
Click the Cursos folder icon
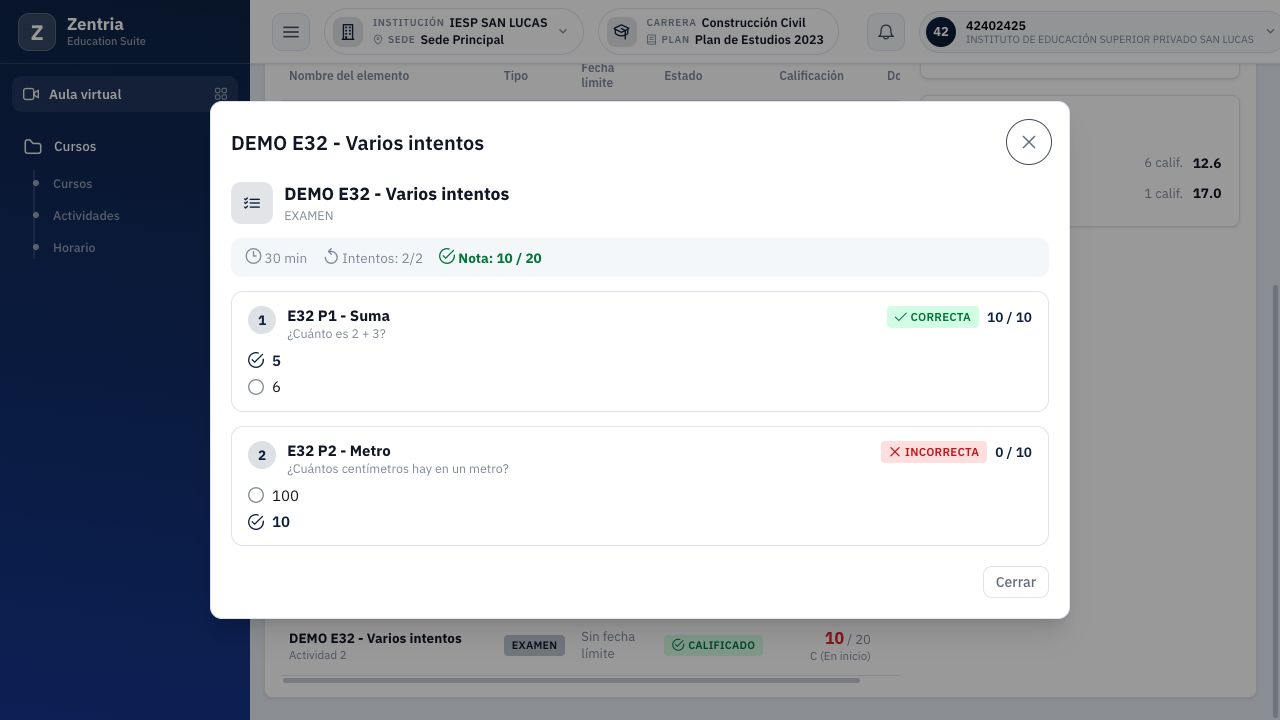pyautogui.click(x=33, y=146)
